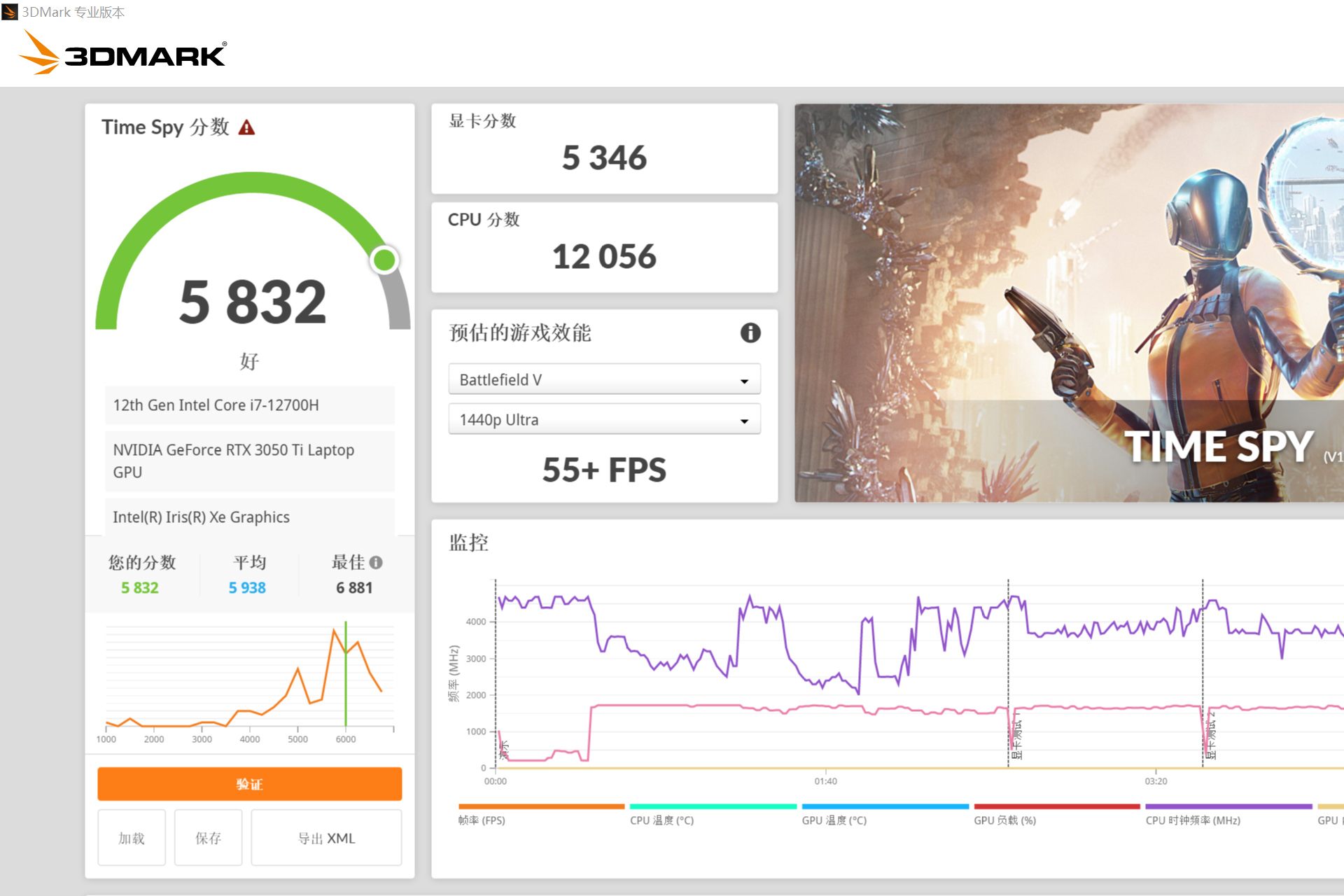Open the 1440p Ultra resolution dropdown
The width and height of the screenshot is (1344, 896).
[x=604, y=419]
